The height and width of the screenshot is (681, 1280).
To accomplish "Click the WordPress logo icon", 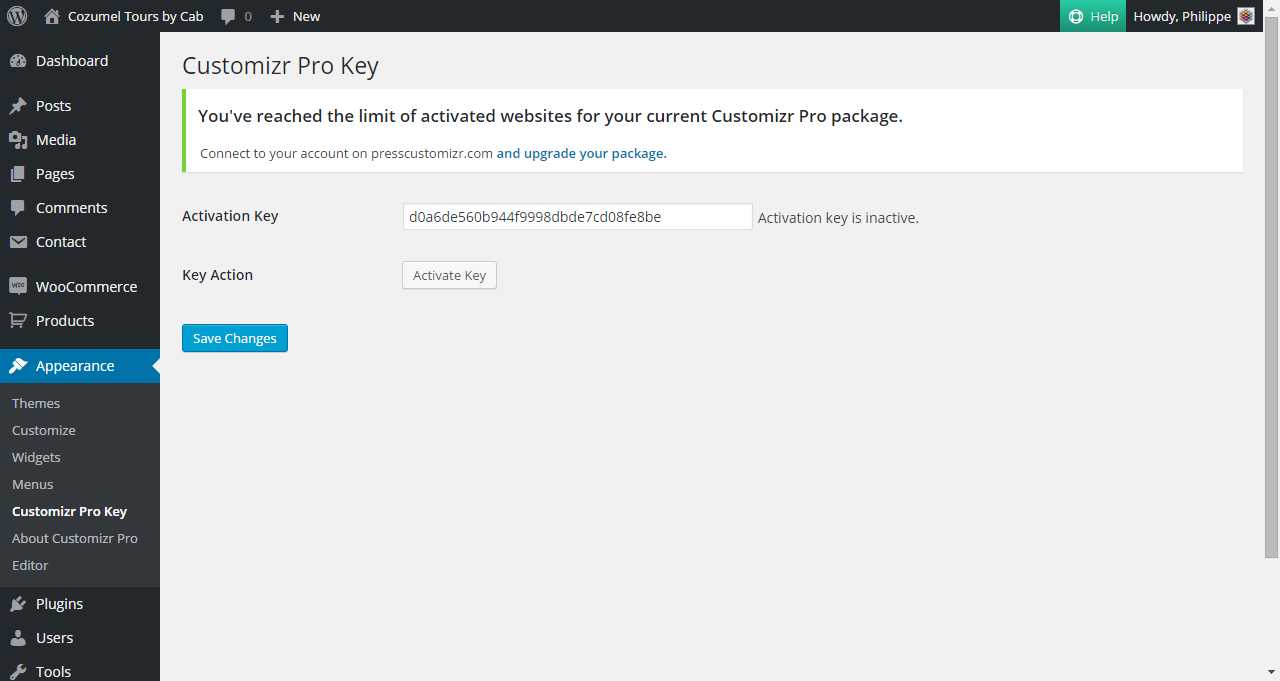I will (x=17, y=16).
